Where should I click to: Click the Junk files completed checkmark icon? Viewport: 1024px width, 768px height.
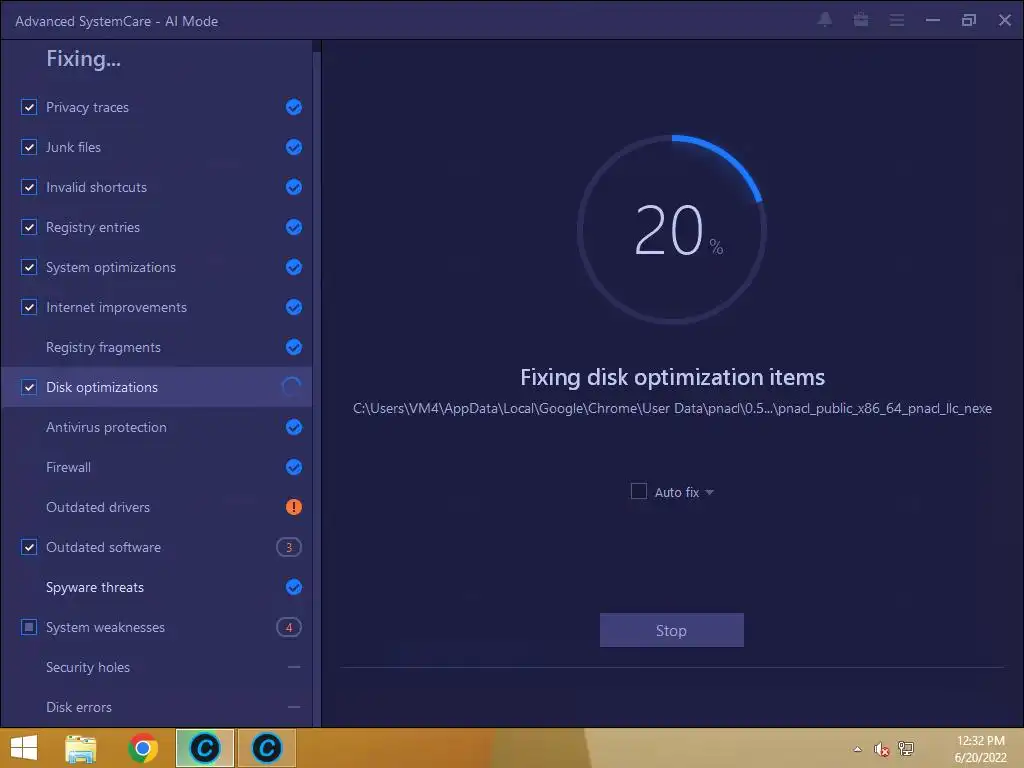(294, 147)
